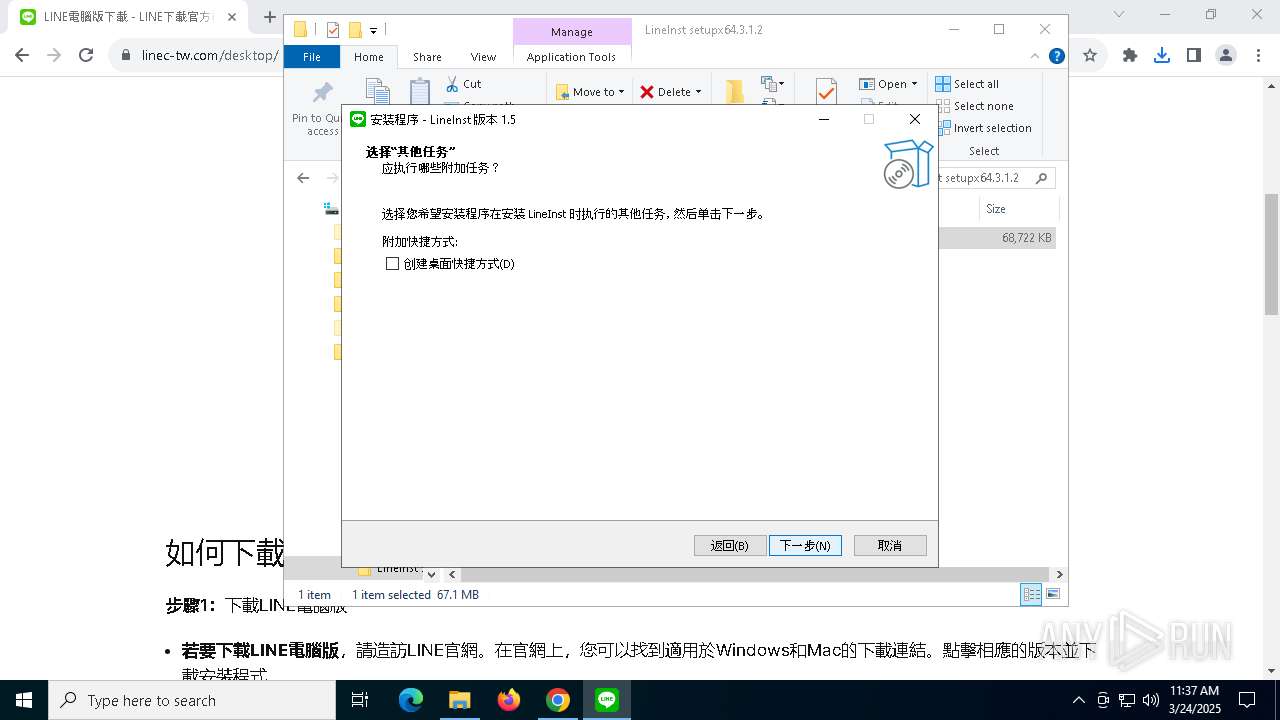The image size is (1280, 720).
Task: Open Windows Start menu
Action: (24, 700)
